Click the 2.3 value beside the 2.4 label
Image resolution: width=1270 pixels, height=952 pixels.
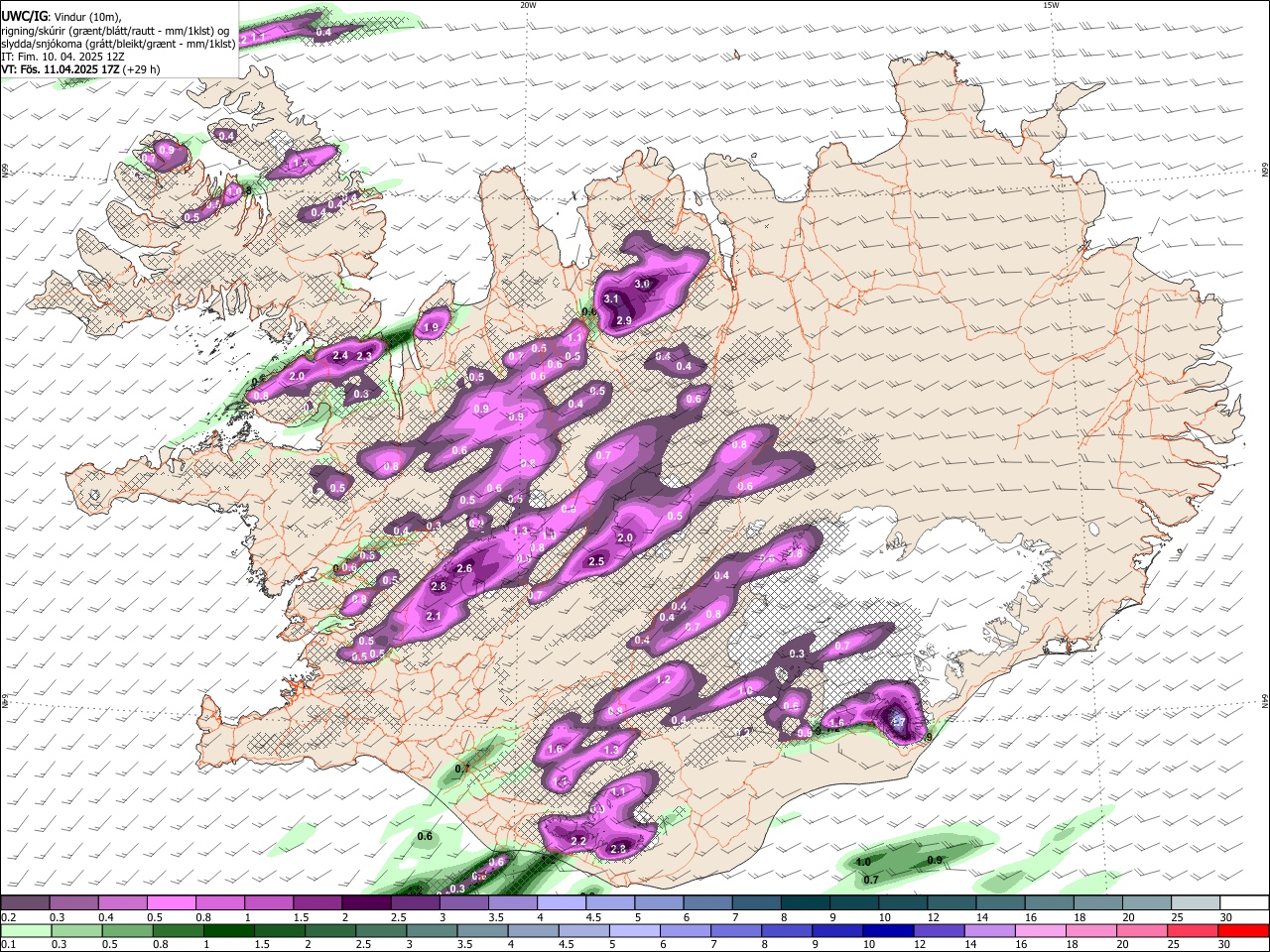tap(364, 356)
